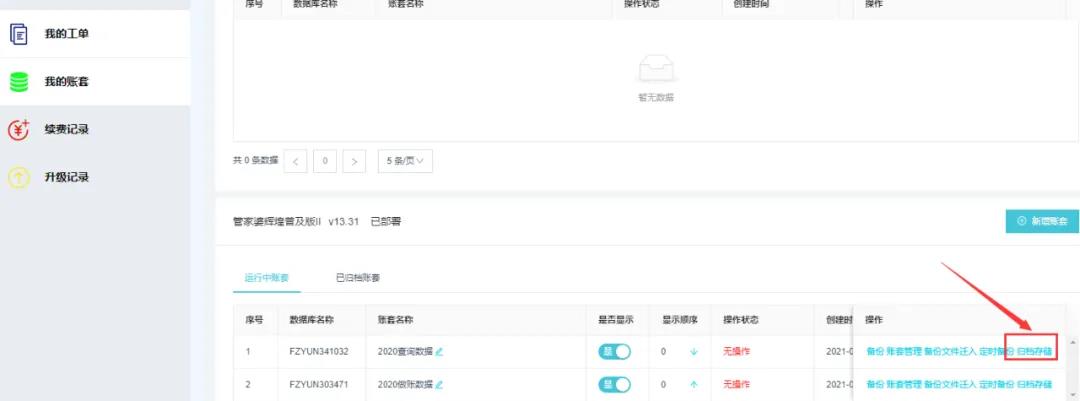1080x401 pixels.
Task: Click the green database icon for 我的账套
Action: (18, 82)
